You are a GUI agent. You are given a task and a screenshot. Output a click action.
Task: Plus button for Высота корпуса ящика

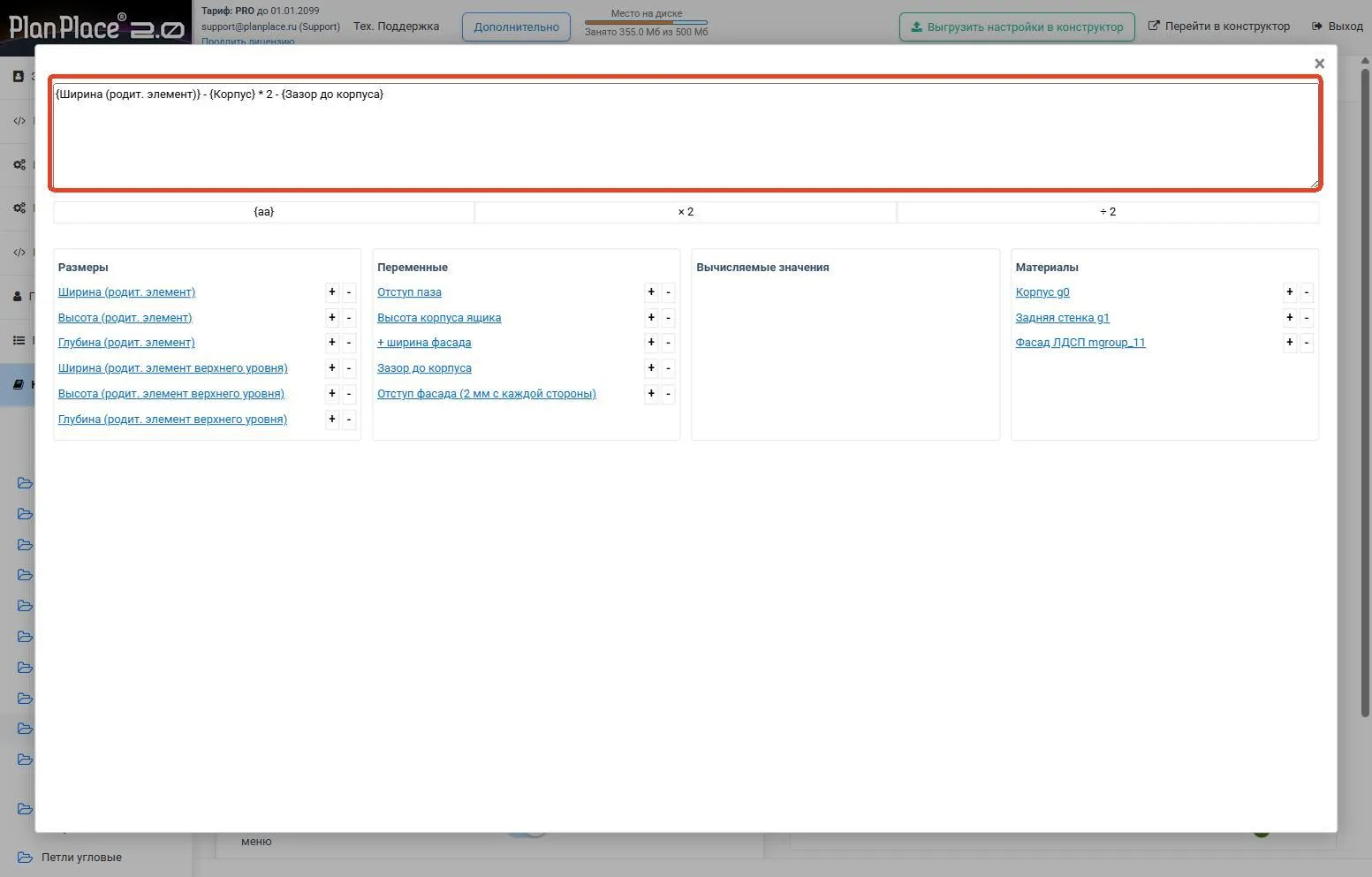651,318
